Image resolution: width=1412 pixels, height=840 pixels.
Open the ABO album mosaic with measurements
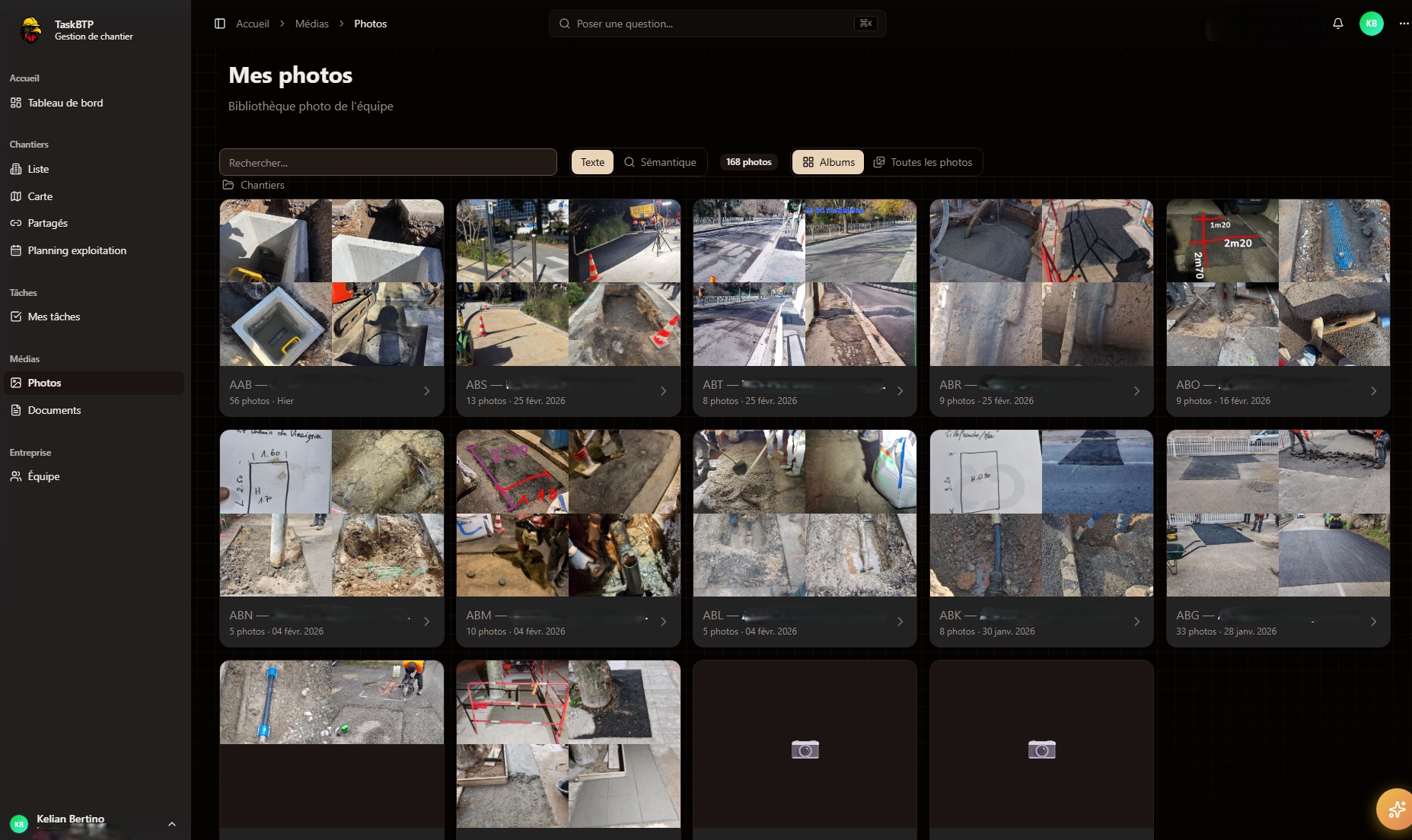pyautogui.click(x=1278, y=282)
